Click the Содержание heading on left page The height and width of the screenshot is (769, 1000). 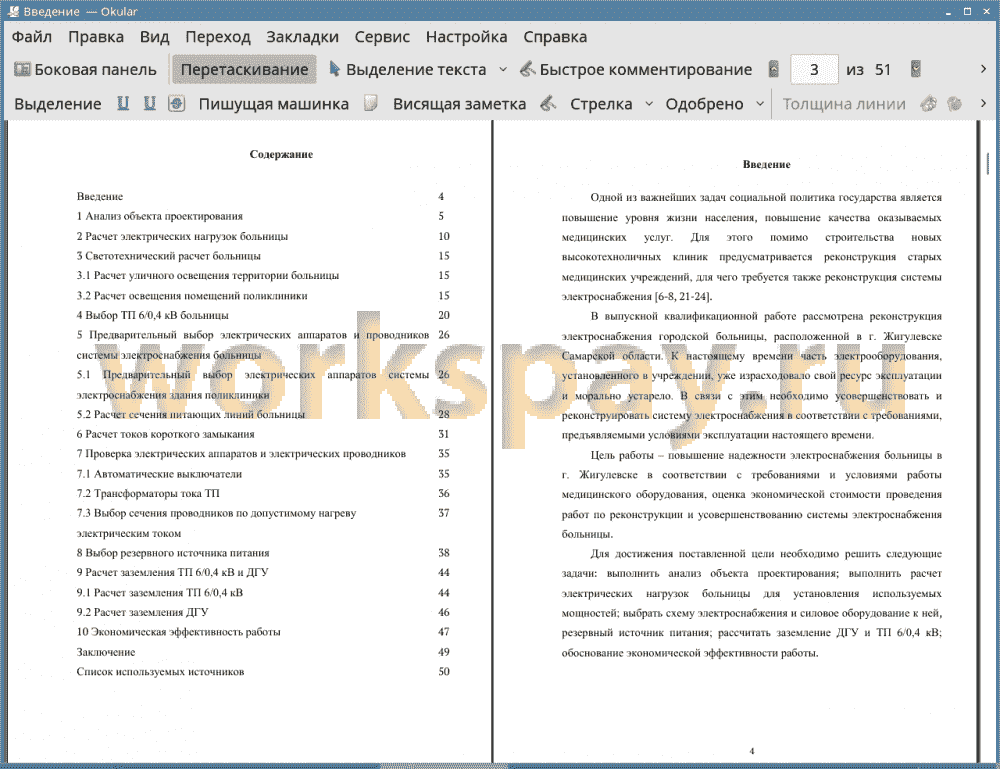pyautogui.click(x=281, y=154)
